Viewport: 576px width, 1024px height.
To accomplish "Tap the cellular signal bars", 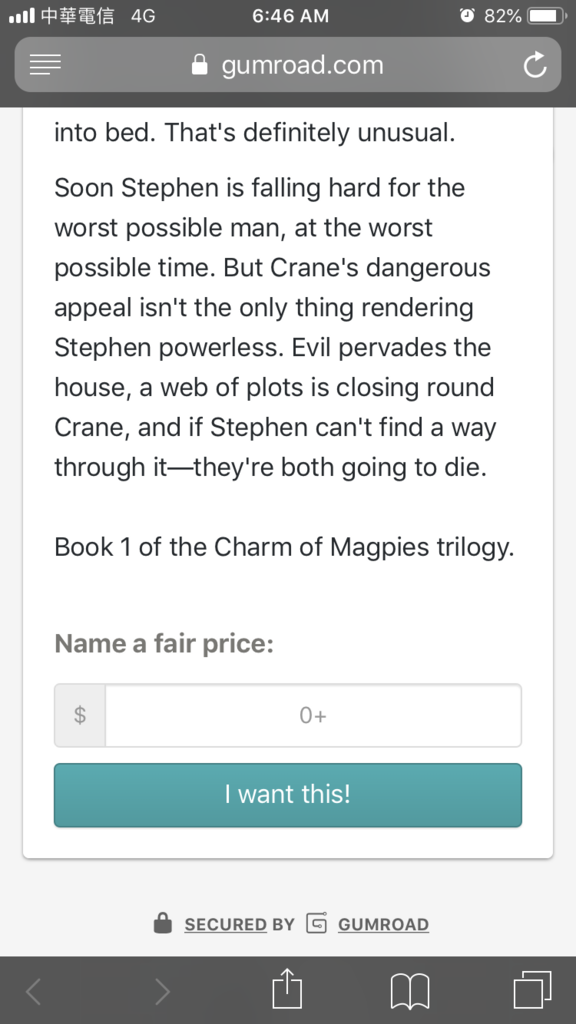I will [22, 16].
